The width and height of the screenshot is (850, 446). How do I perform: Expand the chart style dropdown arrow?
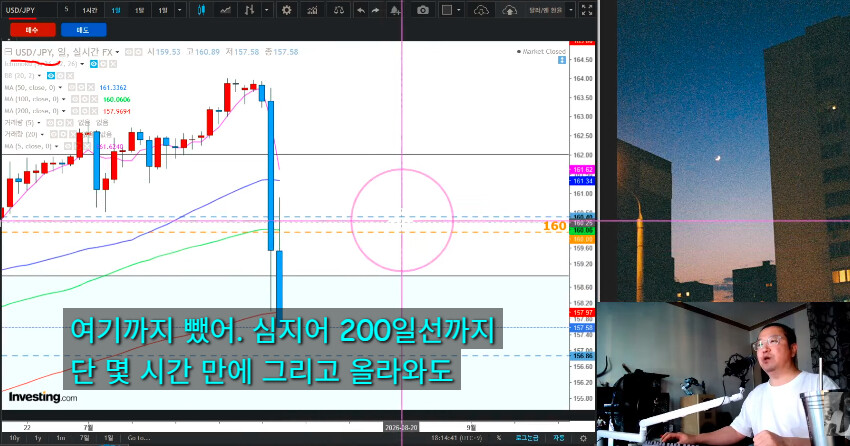[266, 10]
